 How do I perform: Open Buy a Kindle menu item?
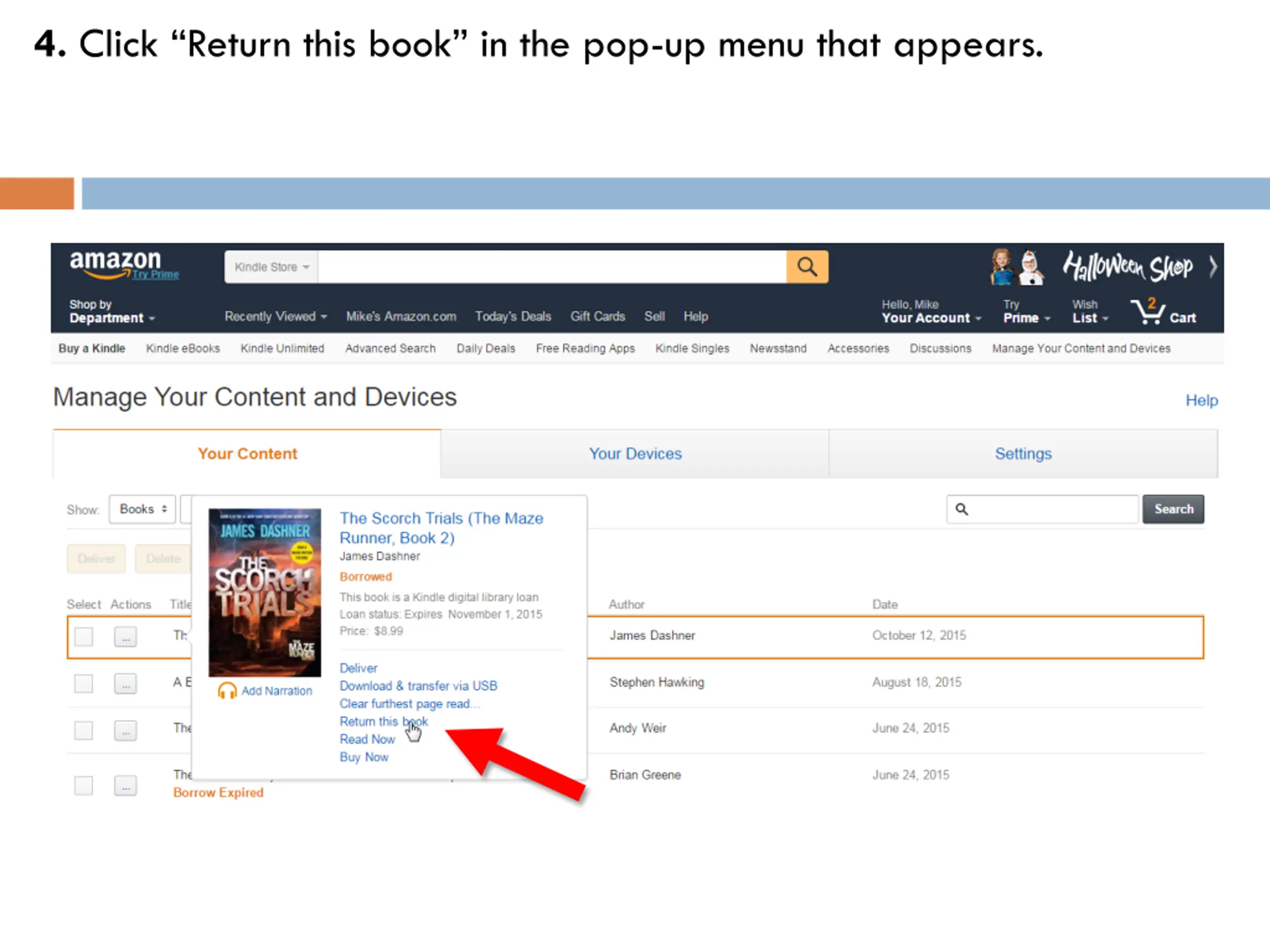tap(92, 348)
